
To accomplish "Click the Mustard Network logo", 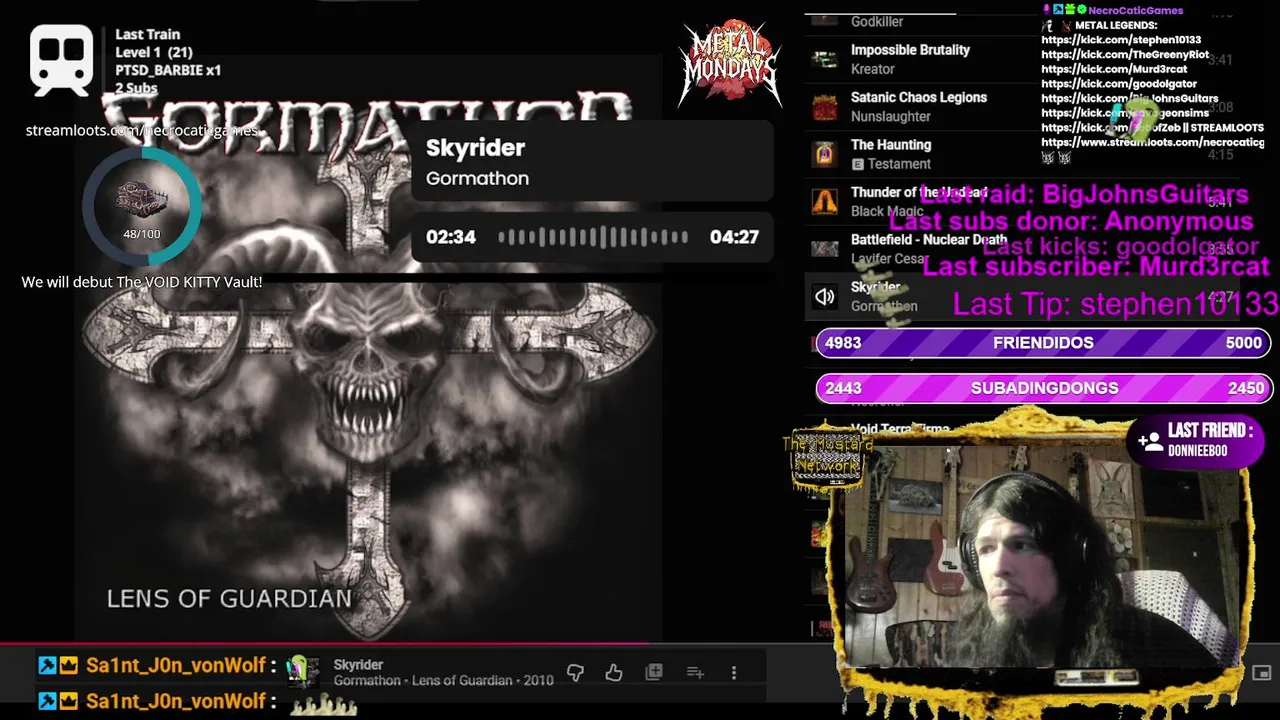I will (826, 459).
